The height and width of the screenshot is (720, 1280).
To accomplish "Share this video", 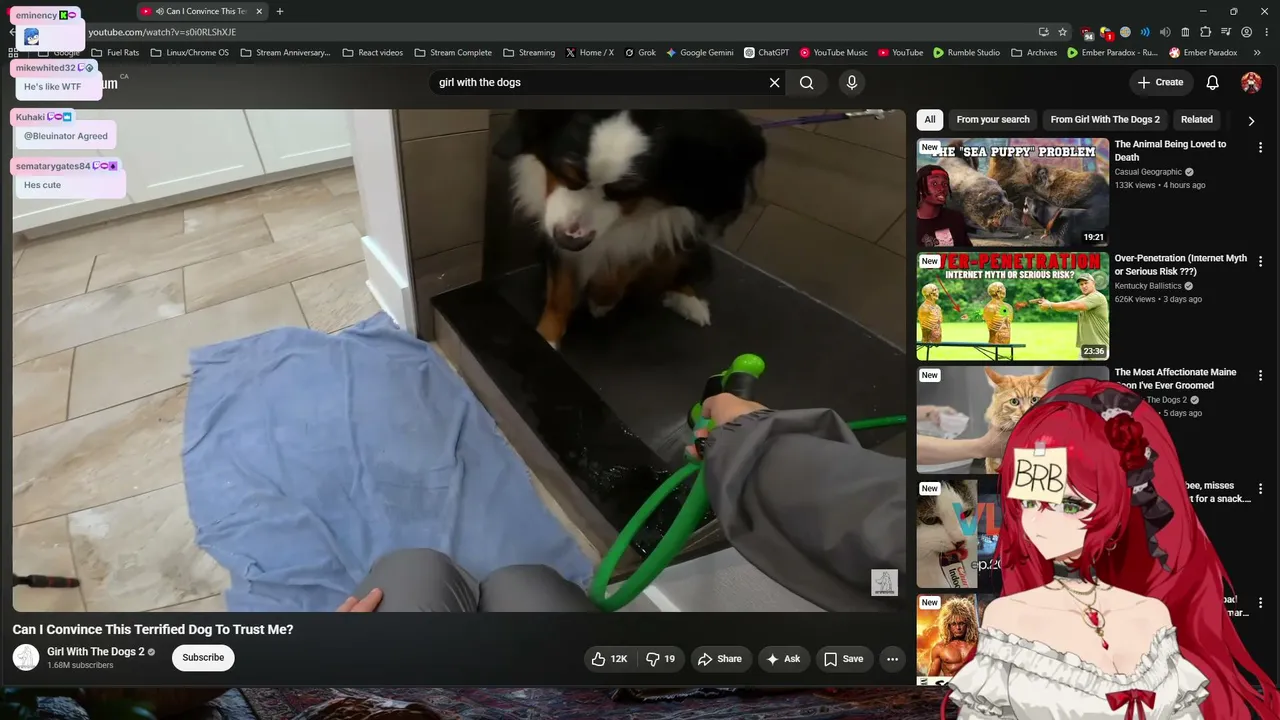I will point(720,659).
